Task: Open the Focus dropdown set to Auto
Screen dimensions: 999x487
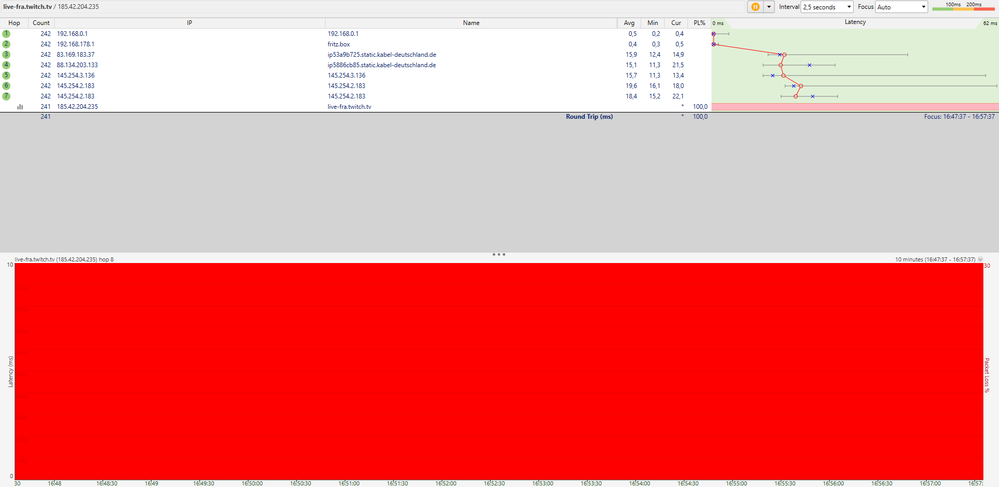Action: [902, 6]
